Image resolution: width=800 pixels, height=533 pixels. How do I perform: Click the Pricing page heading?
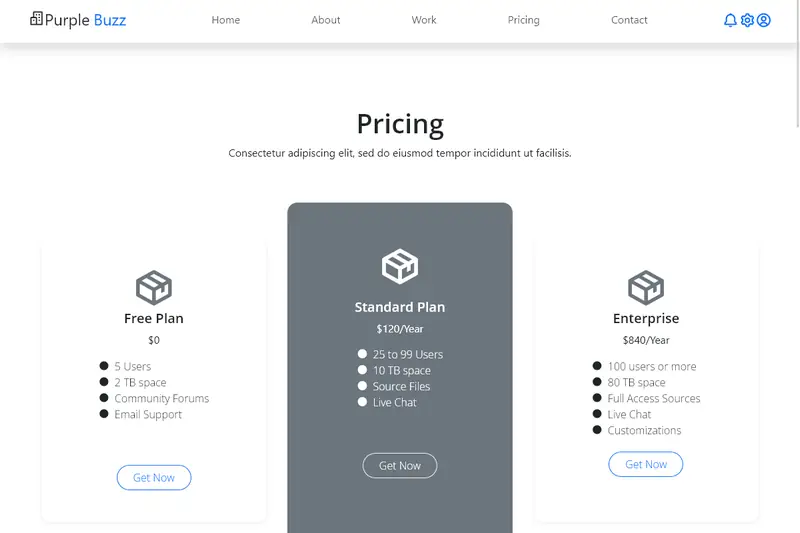coord(400,124)
